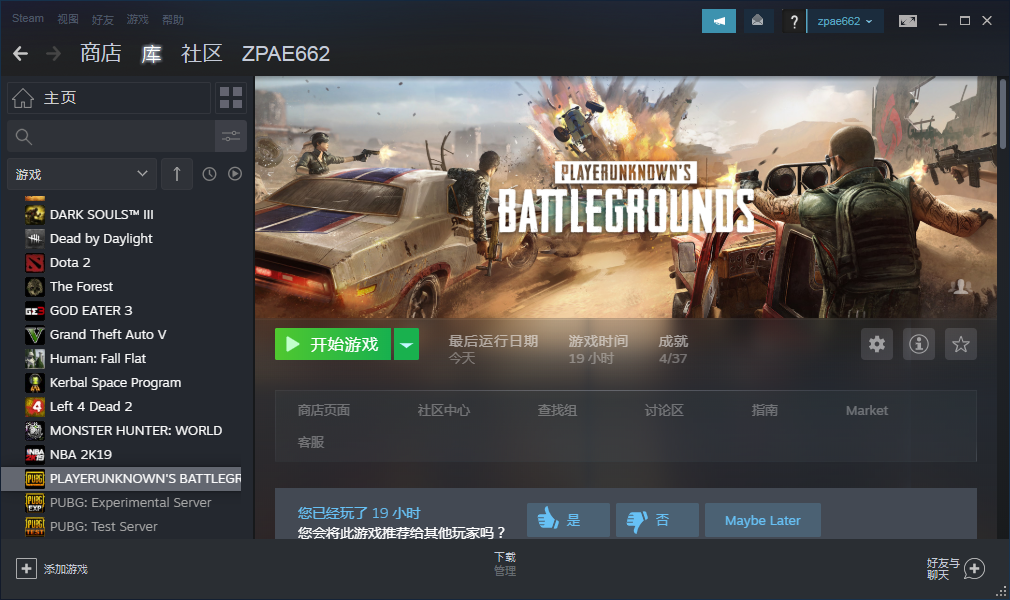Image resolution: width=1010 pixels, height=600 pixels.
Task: Go to 社区 tab
Action: pyautogui.click(x=202, y=53)
